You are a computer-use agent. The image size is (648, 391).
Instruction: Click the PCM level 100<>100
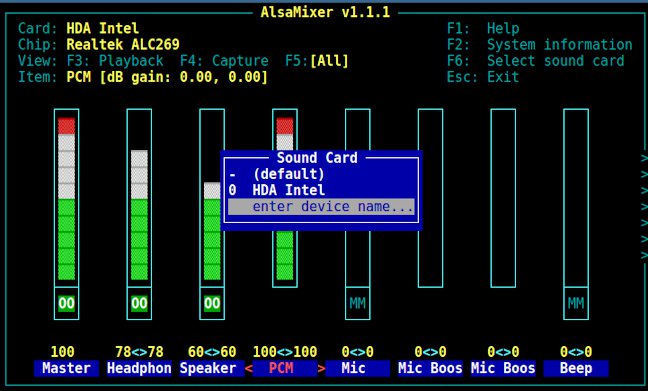coord(285,352)
